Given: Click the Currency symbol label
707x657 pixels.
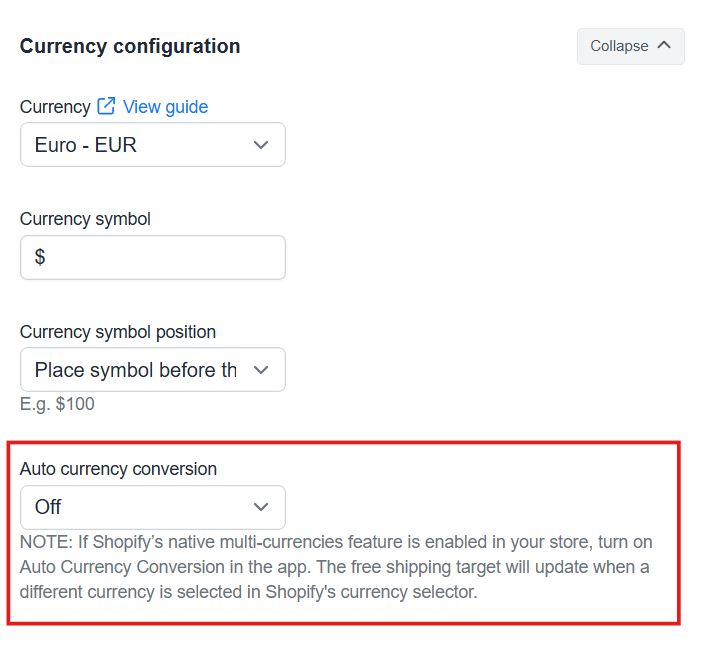Looking at the screenshot, I should (x=85, y=219).
